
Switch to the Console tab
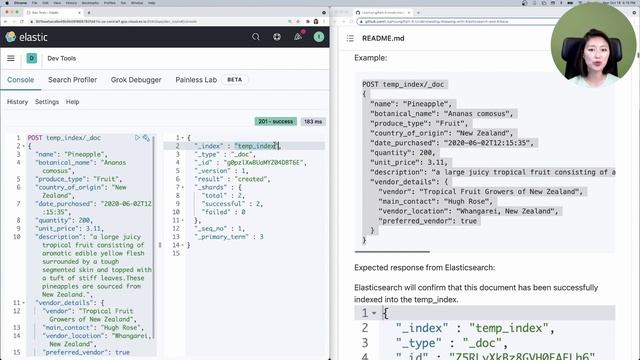point(20,80)
